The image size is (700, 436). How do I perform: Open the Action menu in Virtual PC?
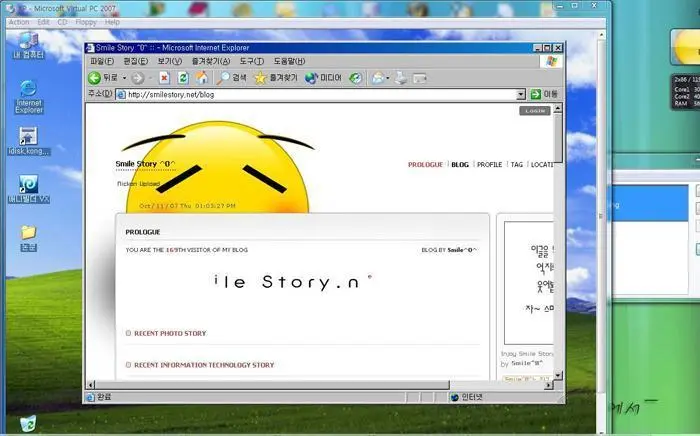tap(19, 22)
